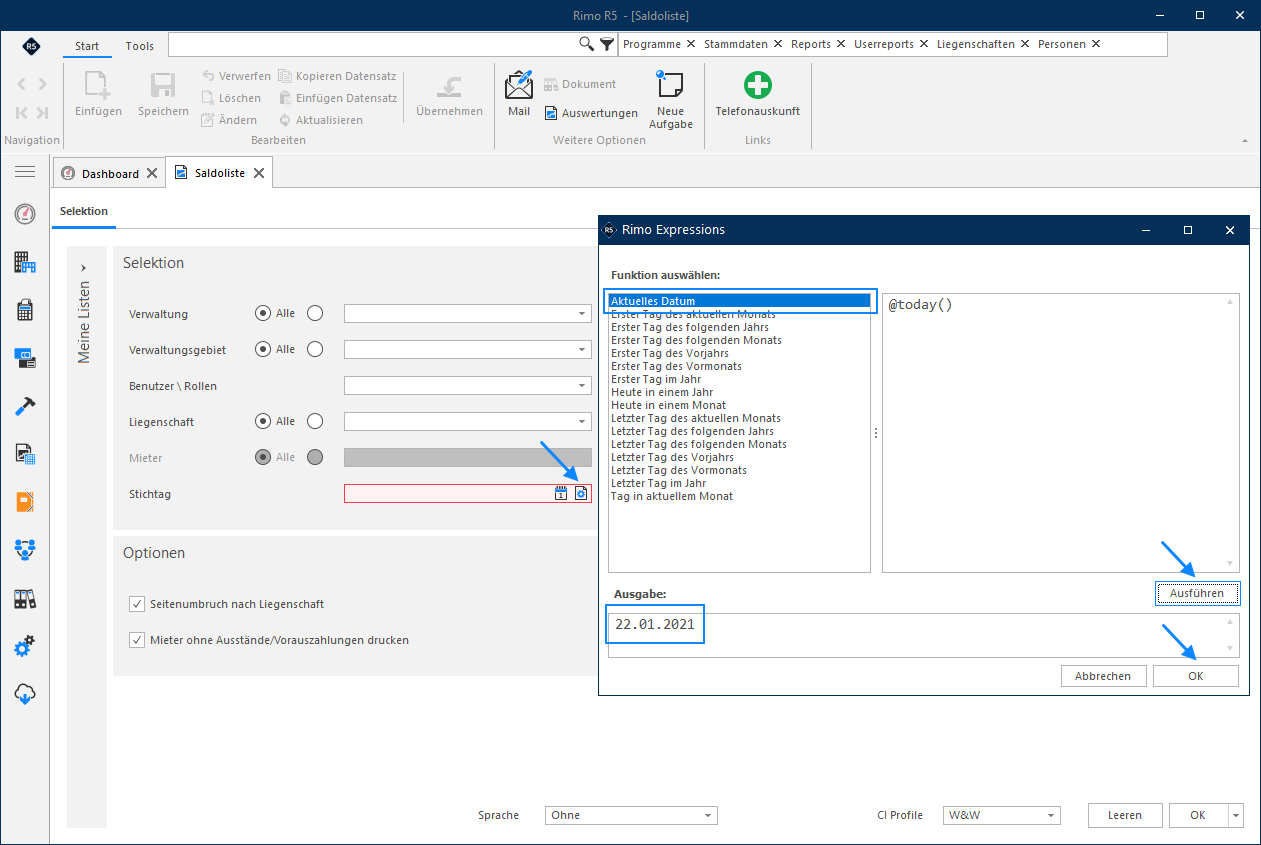The height and width of the screenshot is (845, 1261).
Task: Open the cloud download icon in sidebar
Action: [x=25, y=693]
